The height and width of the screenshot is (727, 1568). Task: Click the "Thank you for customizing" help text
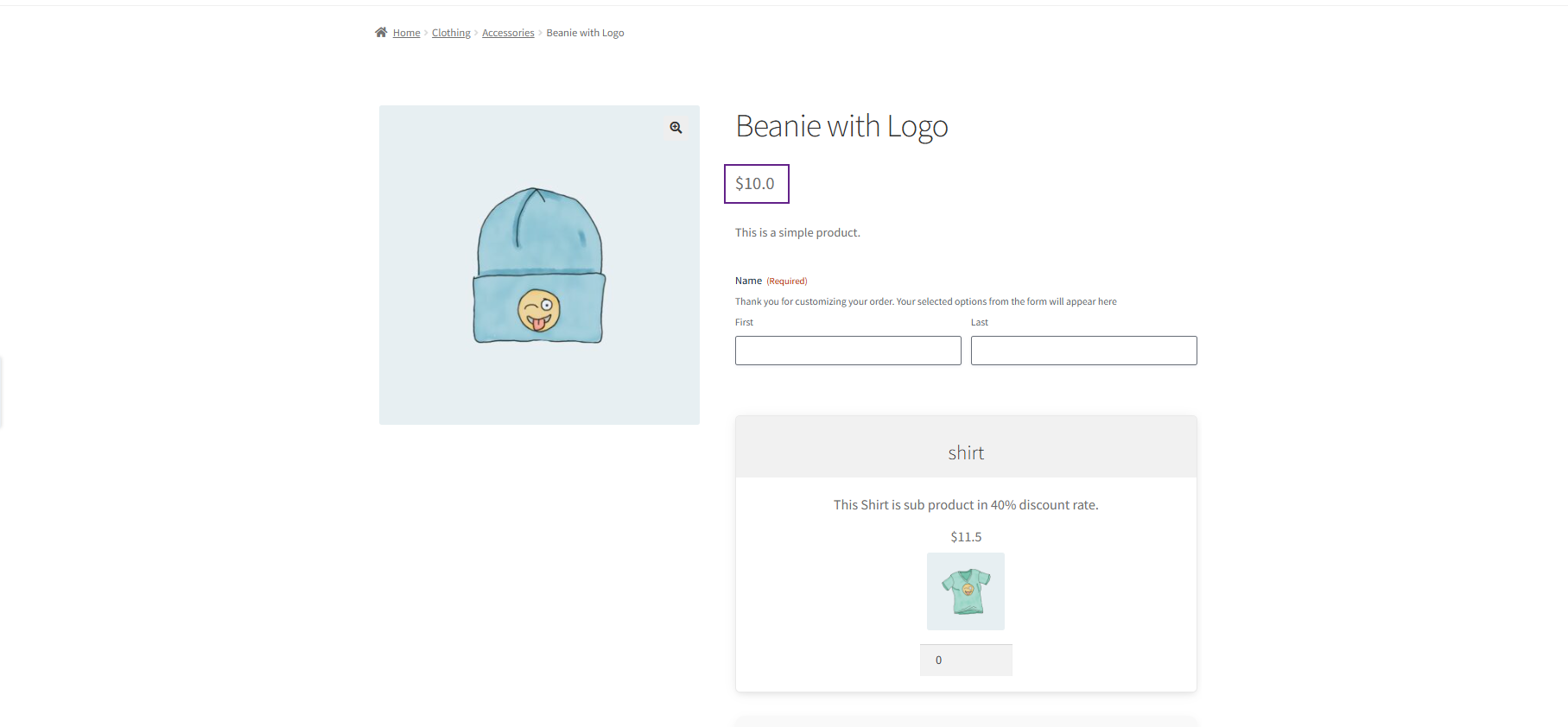pos(925,301)
